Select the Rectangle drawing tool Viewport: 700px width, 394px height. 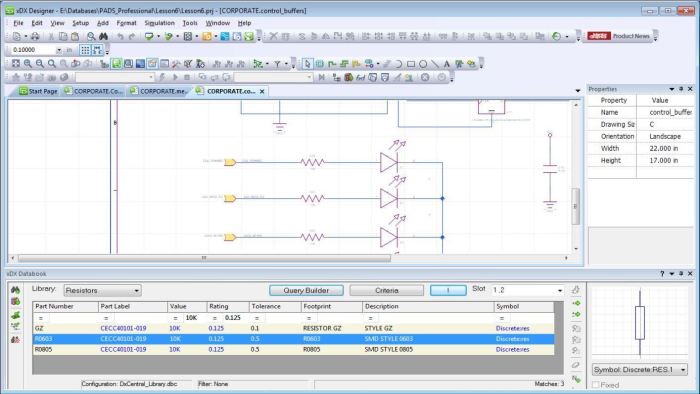tap(411, 64)
